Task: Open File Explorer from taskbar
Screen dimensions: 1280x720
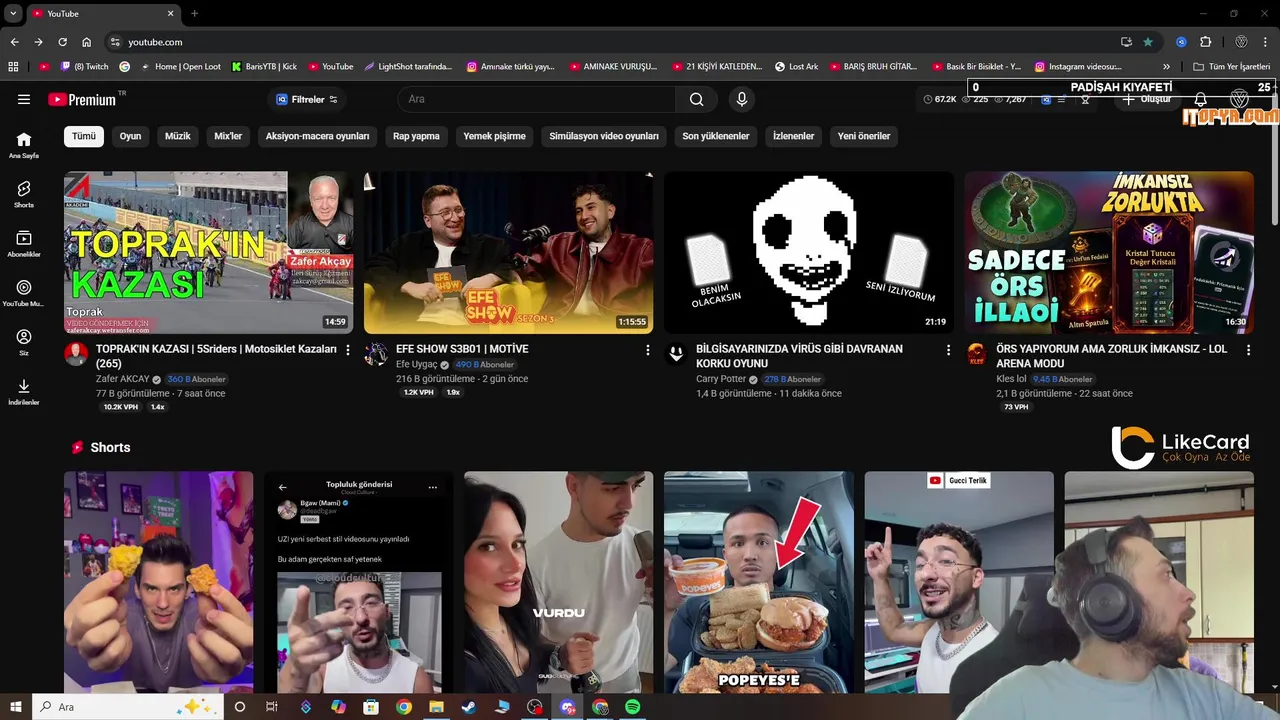Action: (436, 707)
